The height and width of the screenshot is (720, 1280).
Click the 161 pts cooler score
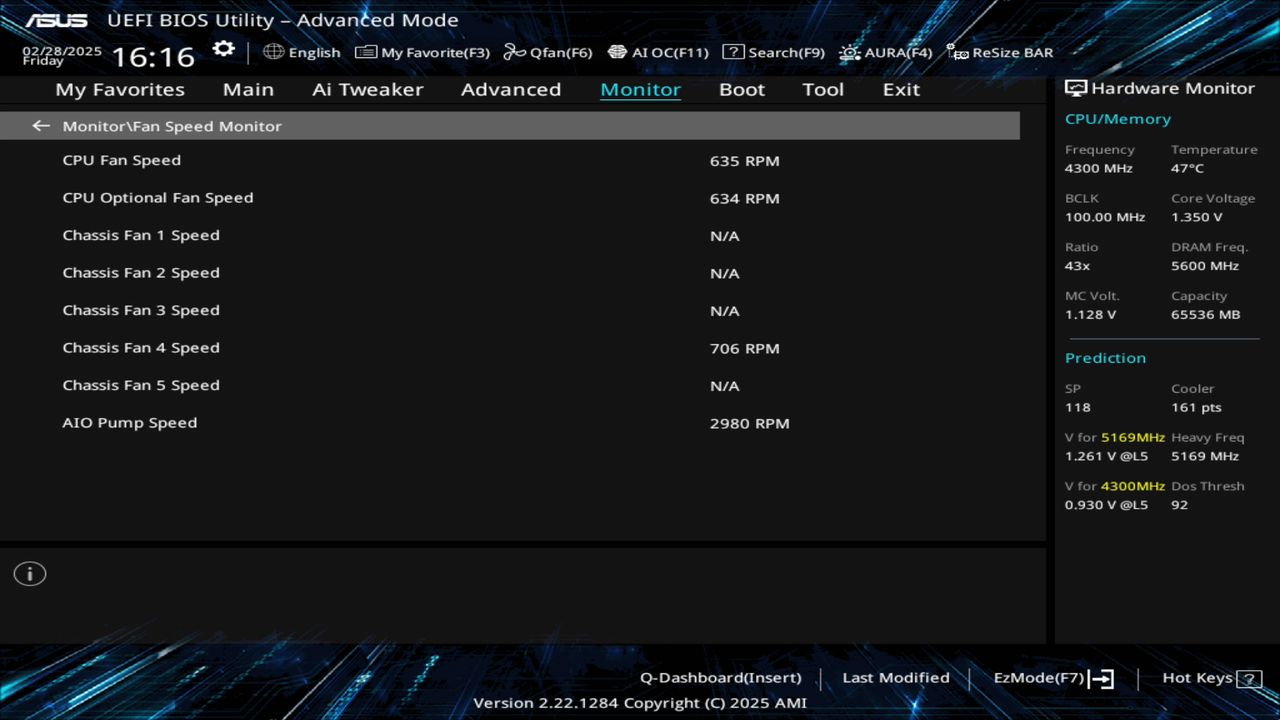click(1197, 407)
